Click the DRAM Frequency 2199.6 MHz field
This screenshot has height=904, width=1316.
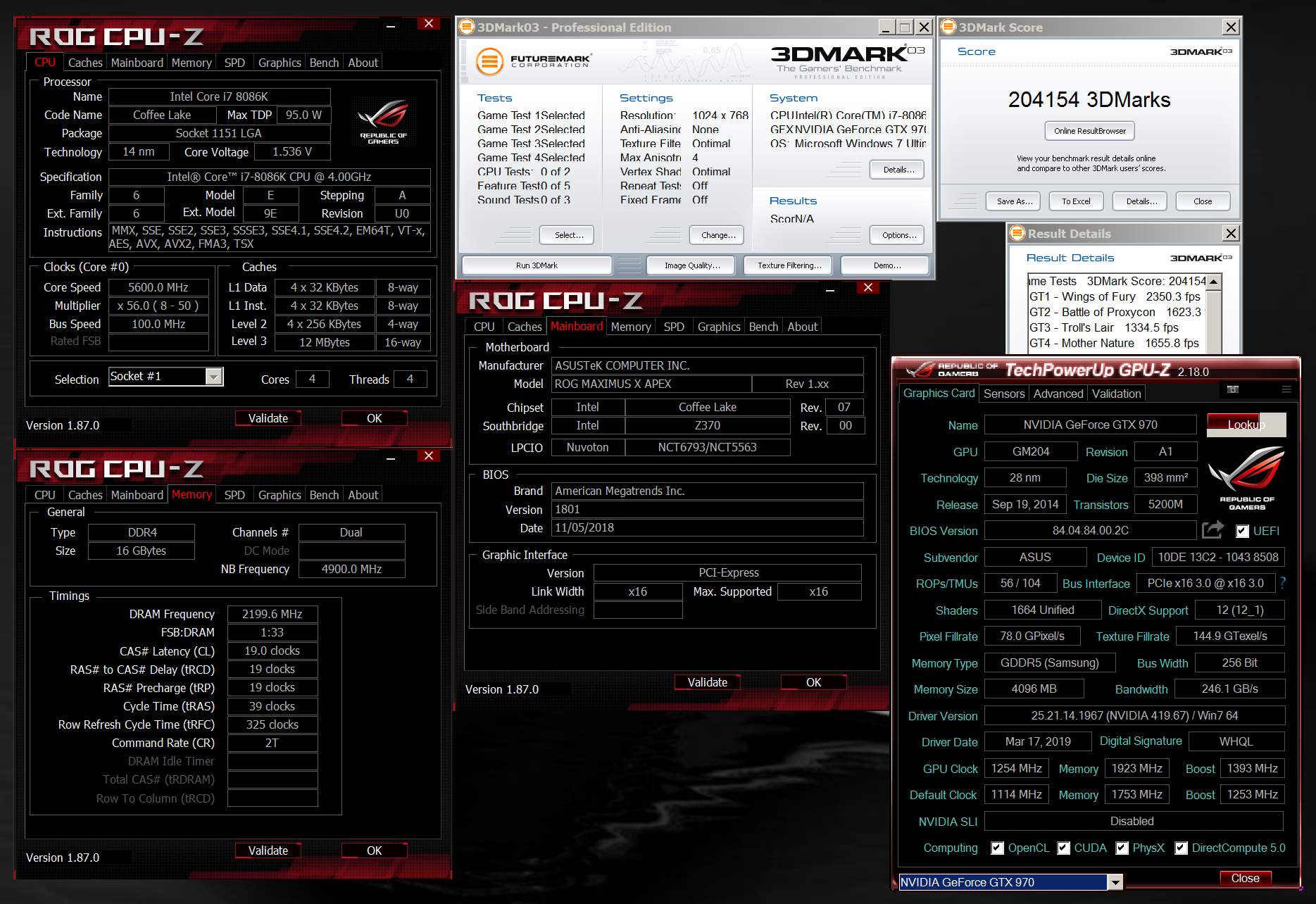click(272, 614)
